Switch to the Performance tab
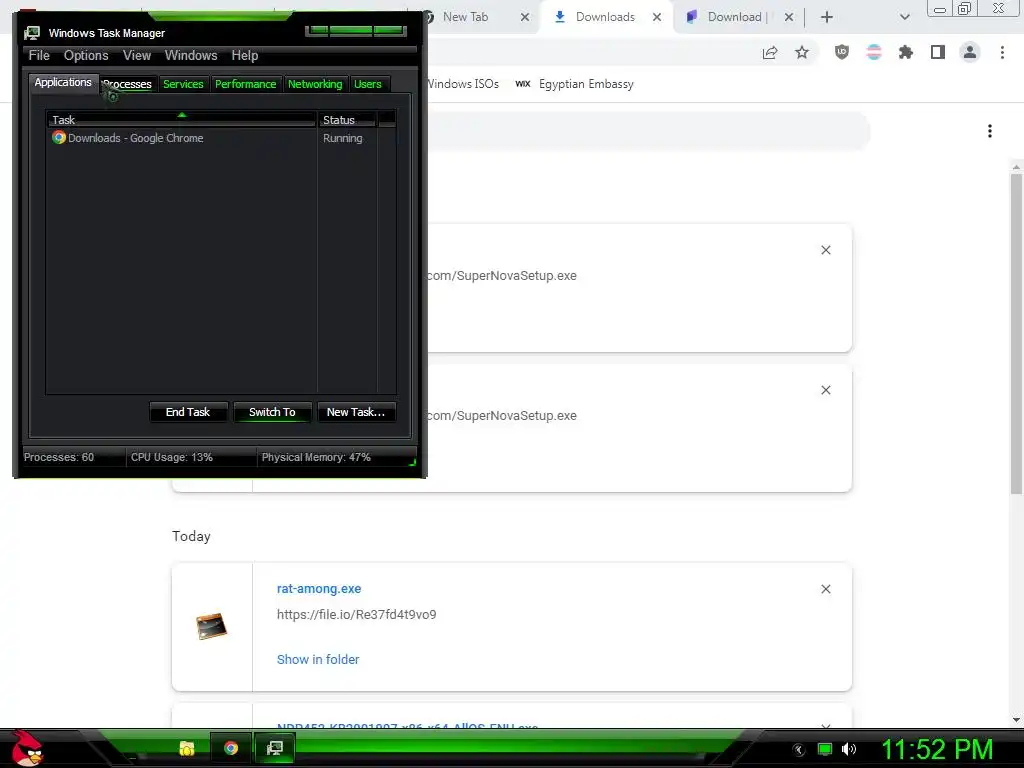The image size is (1024, 768). coord(246,84)
